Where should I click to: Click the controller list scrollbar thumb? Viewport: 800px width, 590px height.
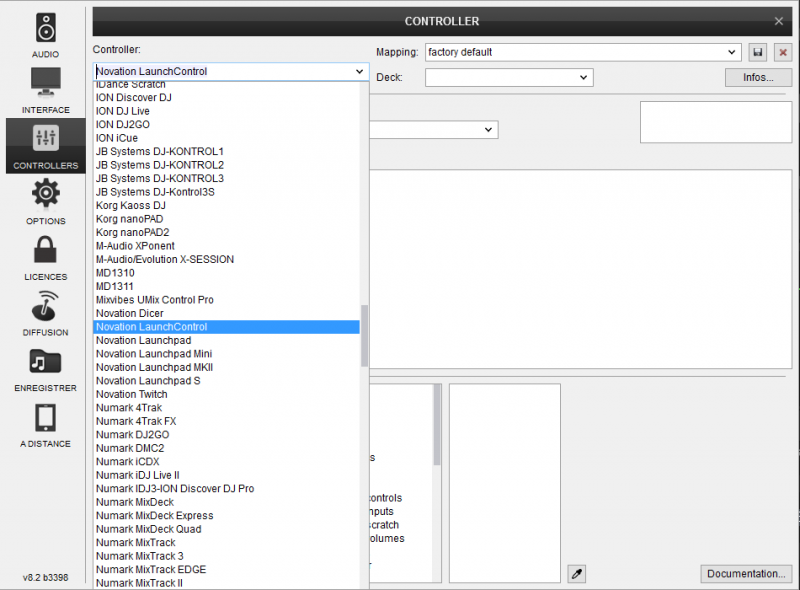(364, 335)
